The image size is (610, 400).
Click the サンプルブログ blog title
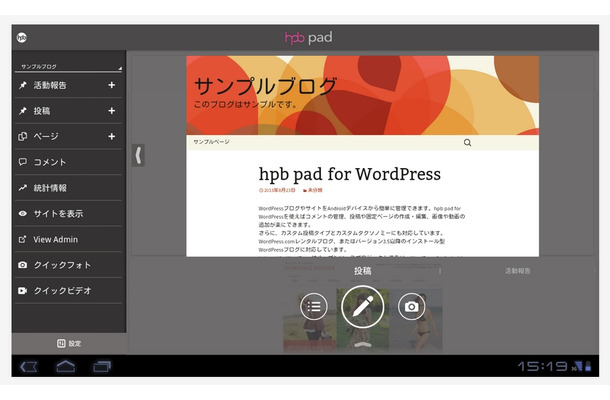coord(265,86)
